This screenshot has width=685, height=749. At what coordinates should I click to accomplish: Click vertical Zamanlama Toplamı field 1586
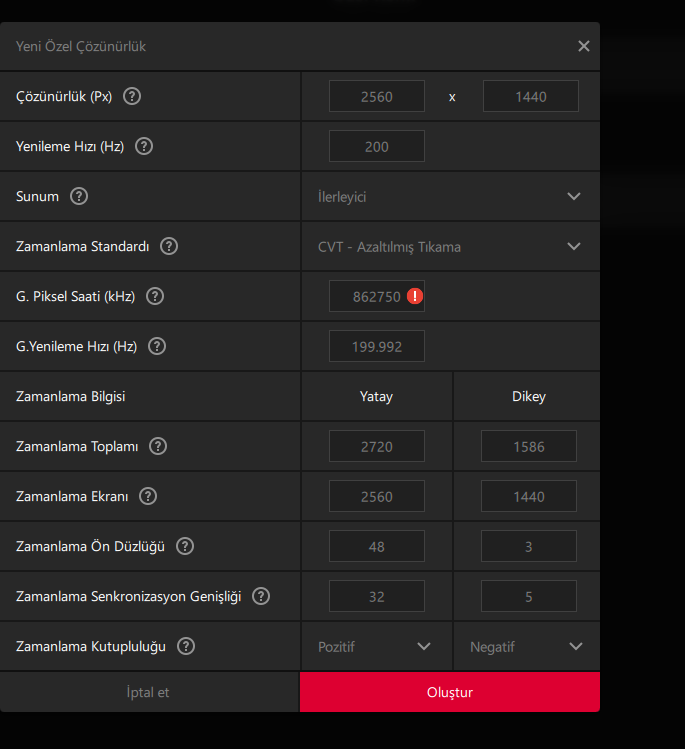click(529, 446)
